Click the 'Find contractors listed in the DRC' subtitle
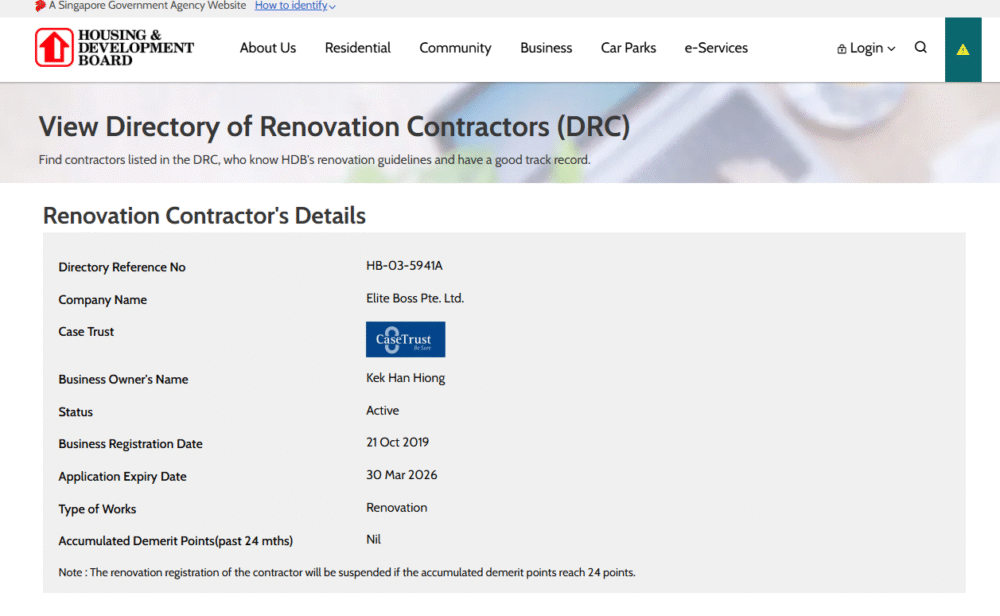This screenshot has height=616, width=1000. click(x=314, y=159)
